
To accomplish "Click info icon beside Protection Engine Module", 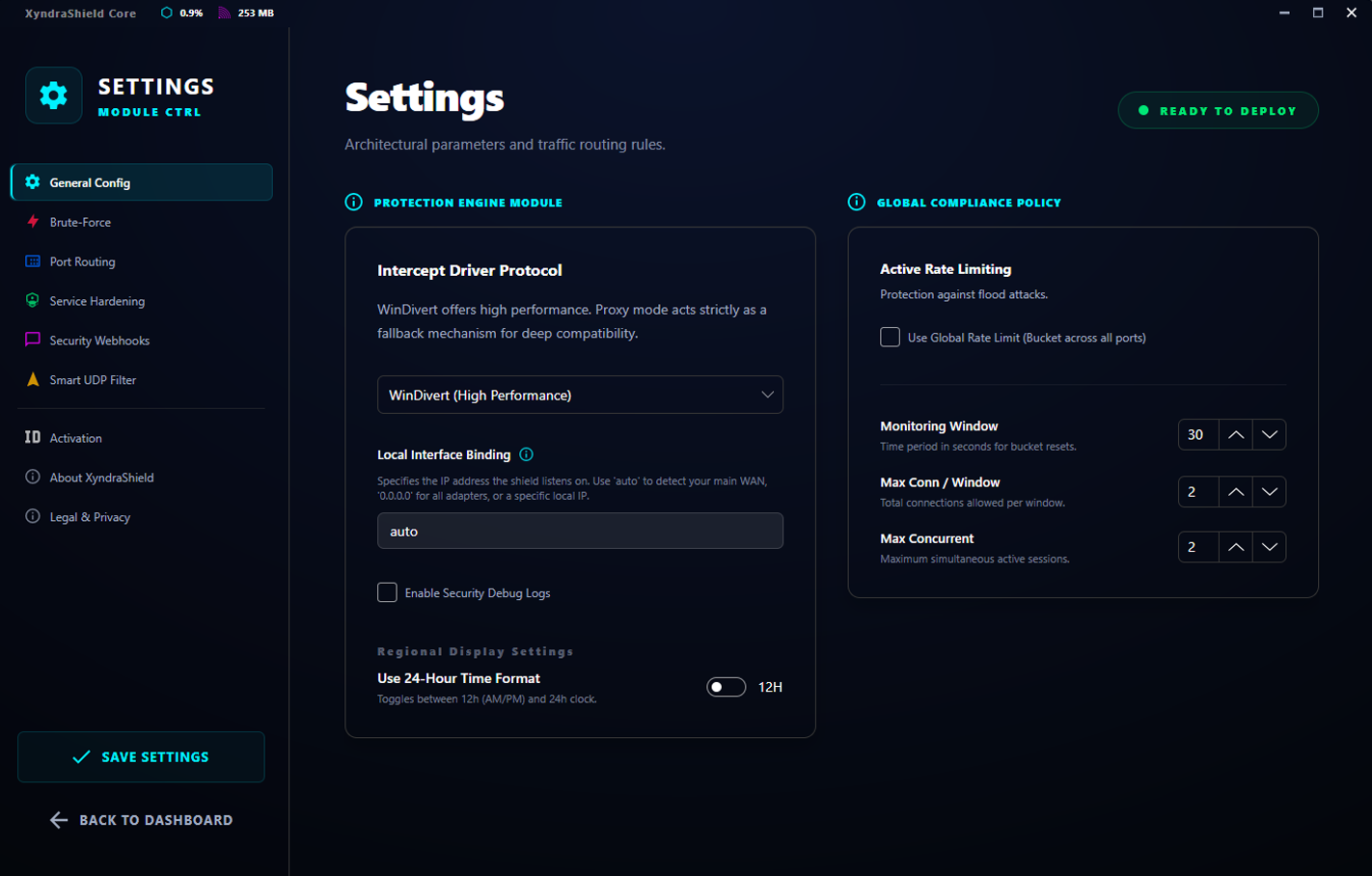I will 354,202.
